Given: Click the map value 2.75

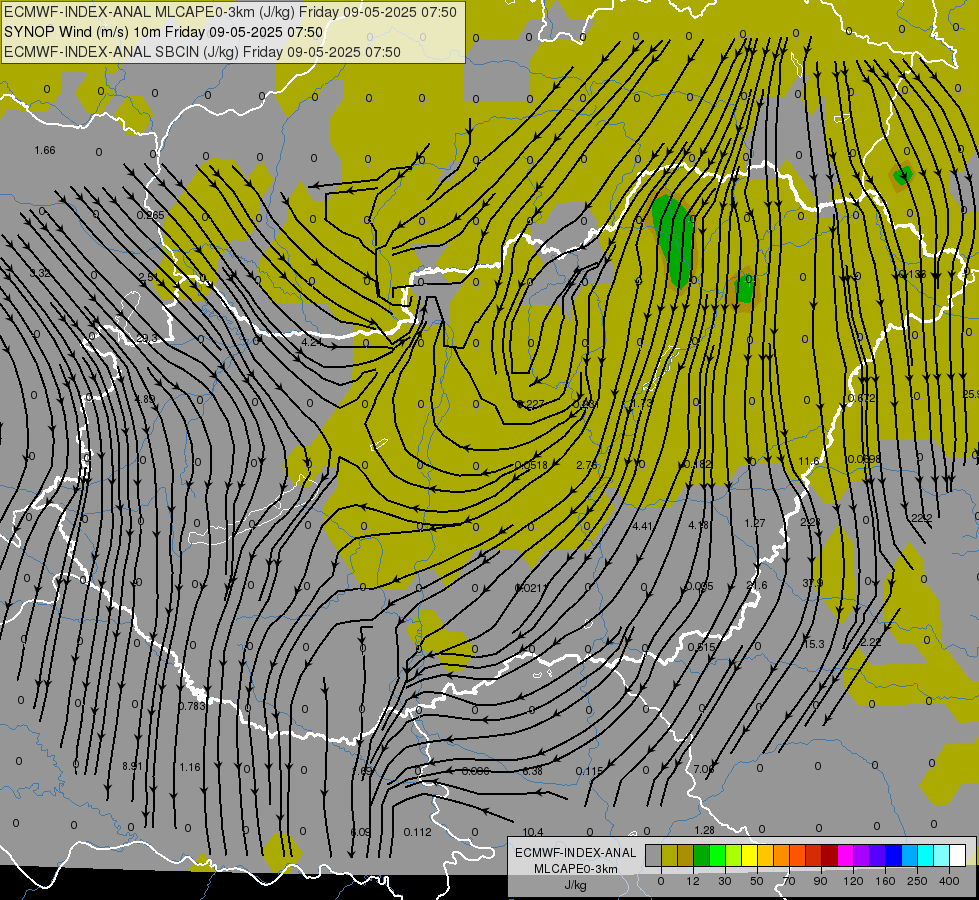Looking at the screenshot, I should pyautogui.click(x=587, y=465).
